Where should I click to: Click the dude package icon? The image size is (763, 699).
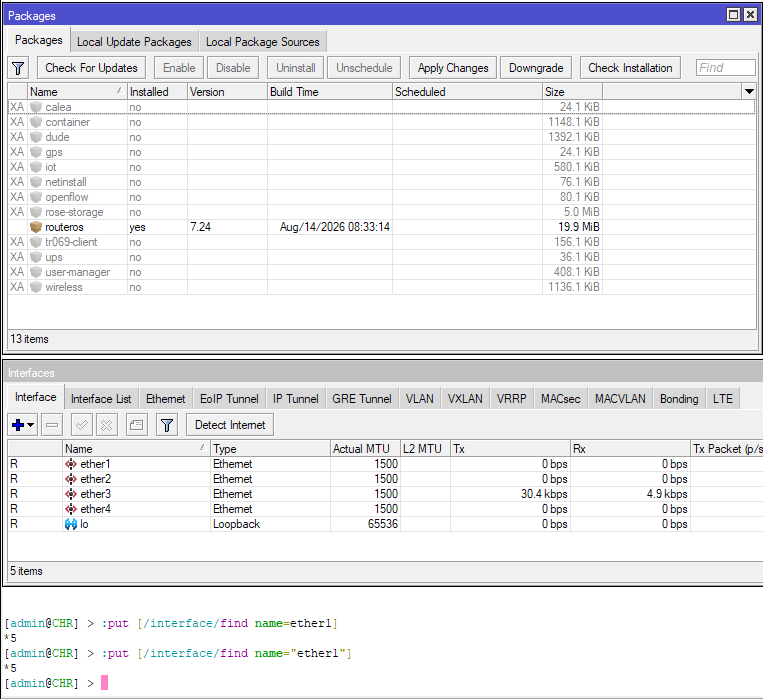point(36,137)
